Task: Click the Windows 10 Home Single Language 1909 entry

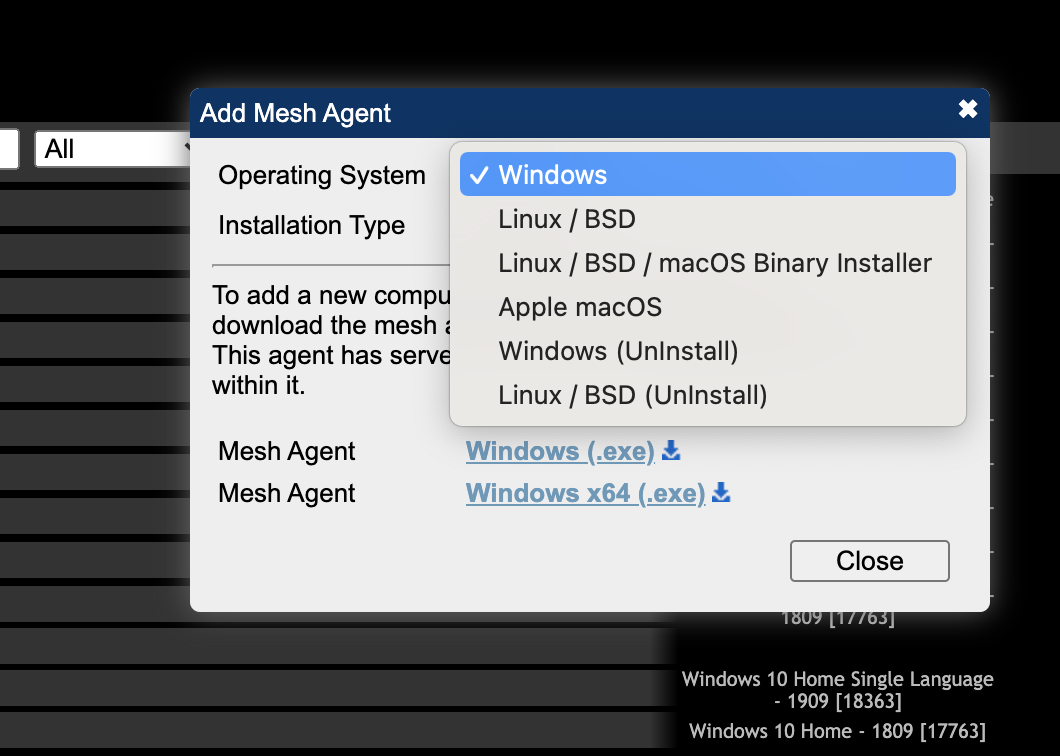Action: tap(838, 689)
